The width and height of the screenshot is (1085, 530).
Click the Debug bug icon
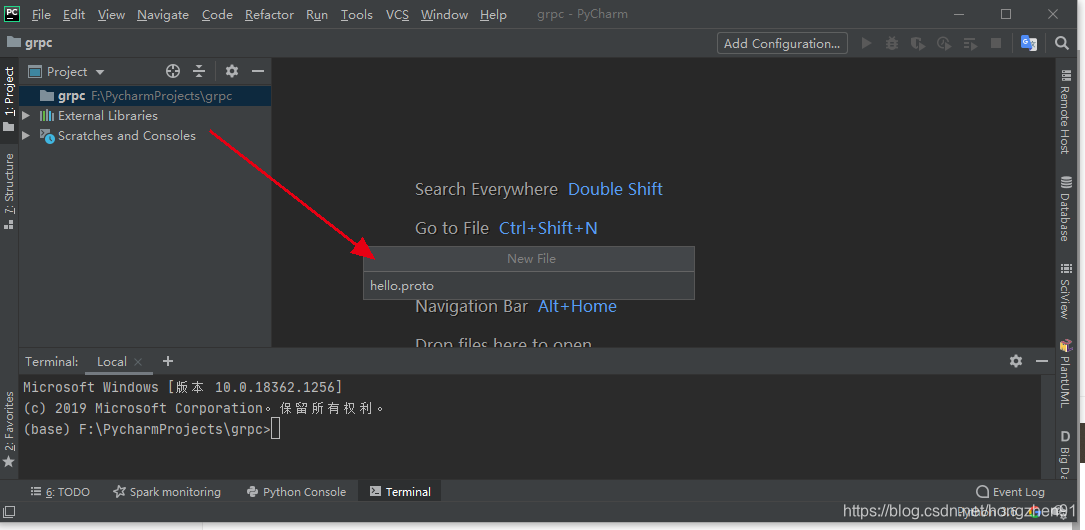tap(892, 43)
